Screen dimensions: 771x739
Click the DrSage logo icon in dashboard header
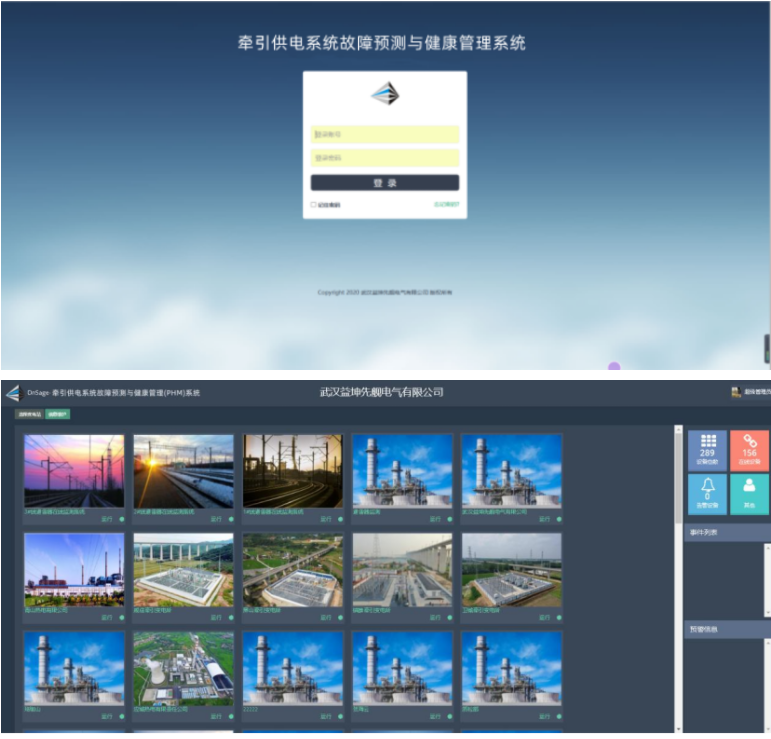click(12, 393)
